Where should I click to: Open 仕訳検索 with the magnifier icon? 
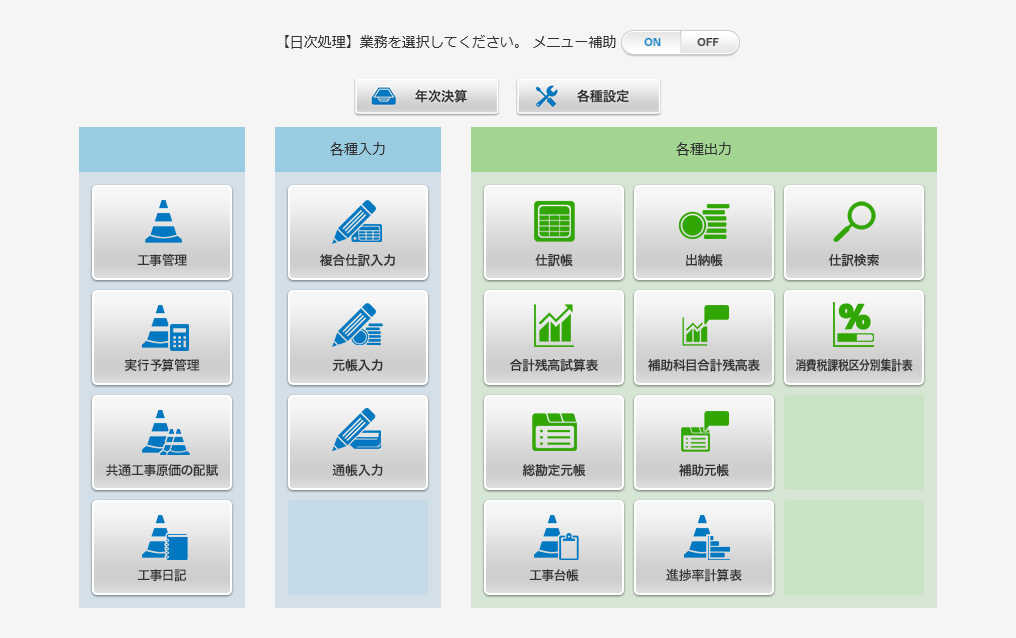tap(854, 233)
